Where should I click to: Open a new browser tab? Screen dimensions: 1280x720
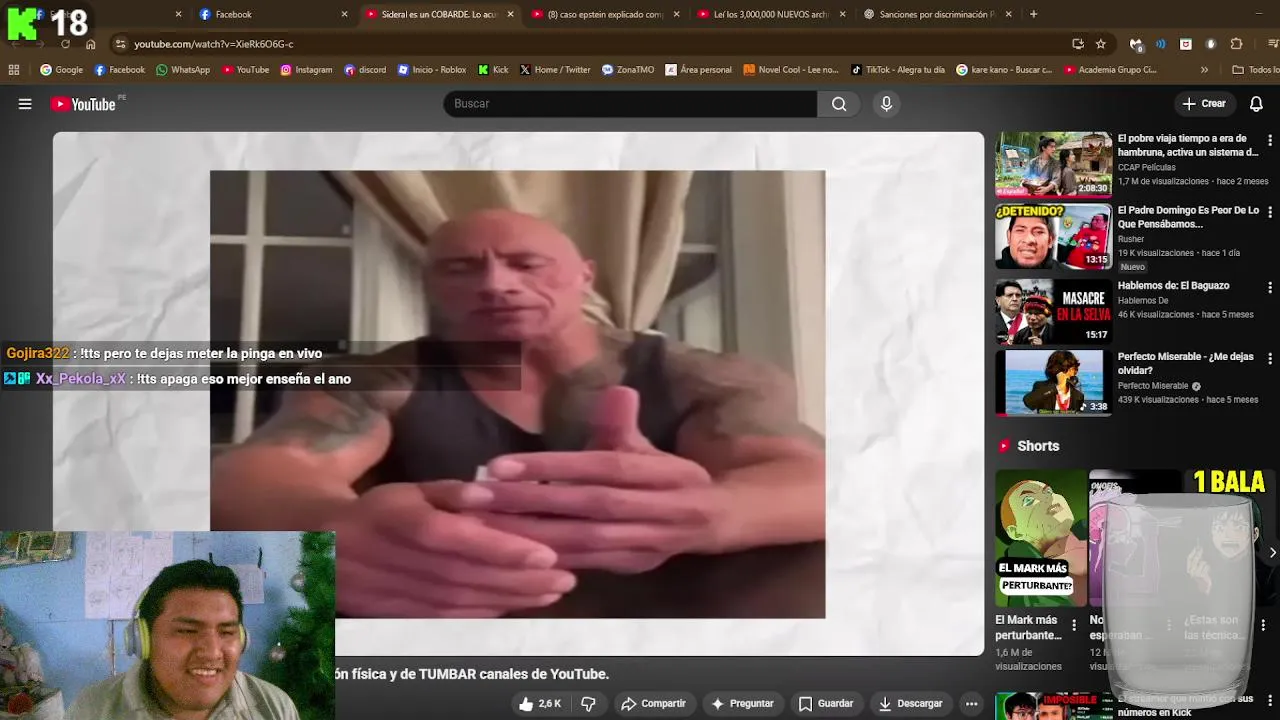pos(1033,14)
